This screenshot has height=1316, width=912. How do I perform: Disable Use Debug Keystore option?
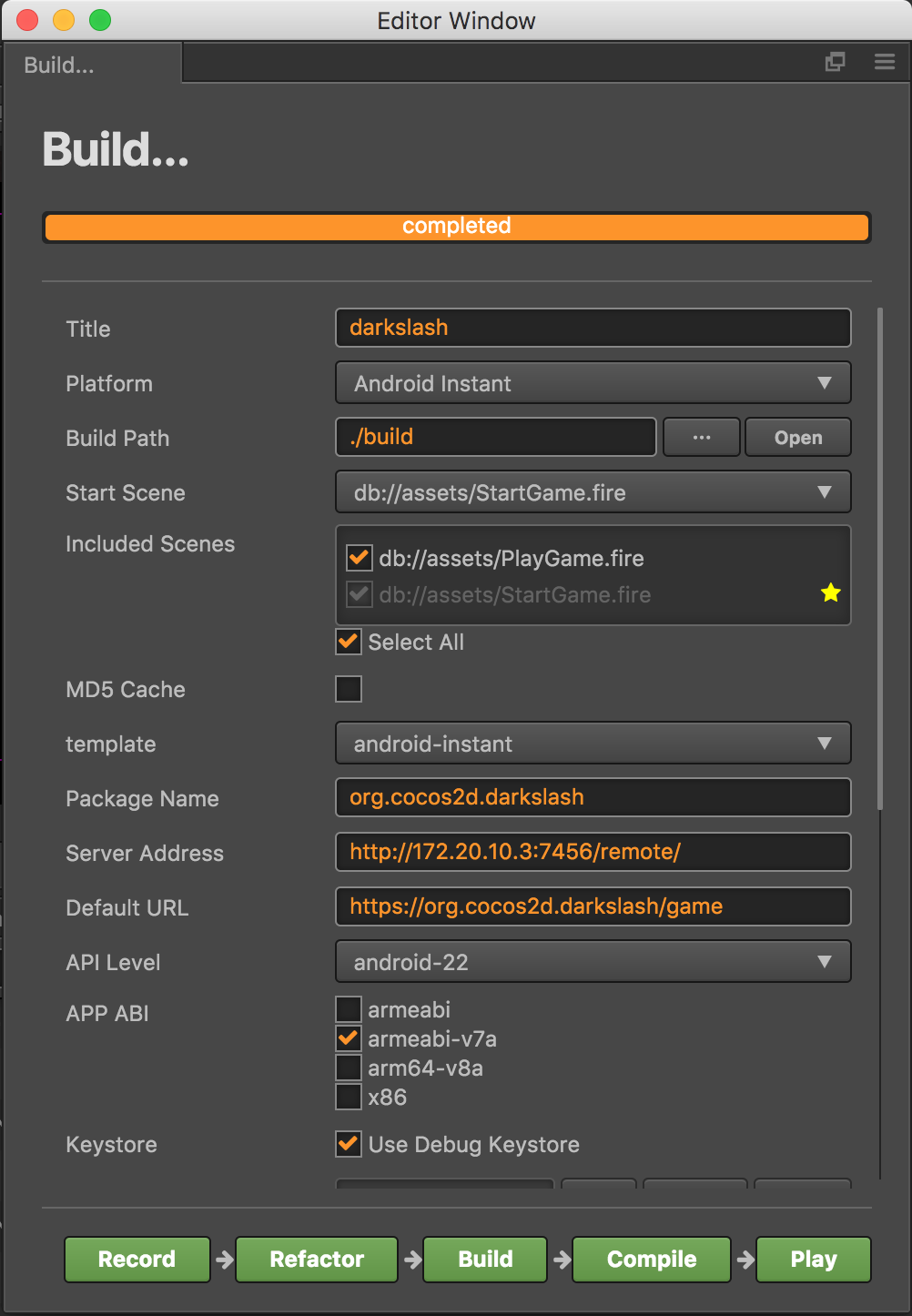pos(349,1144)
